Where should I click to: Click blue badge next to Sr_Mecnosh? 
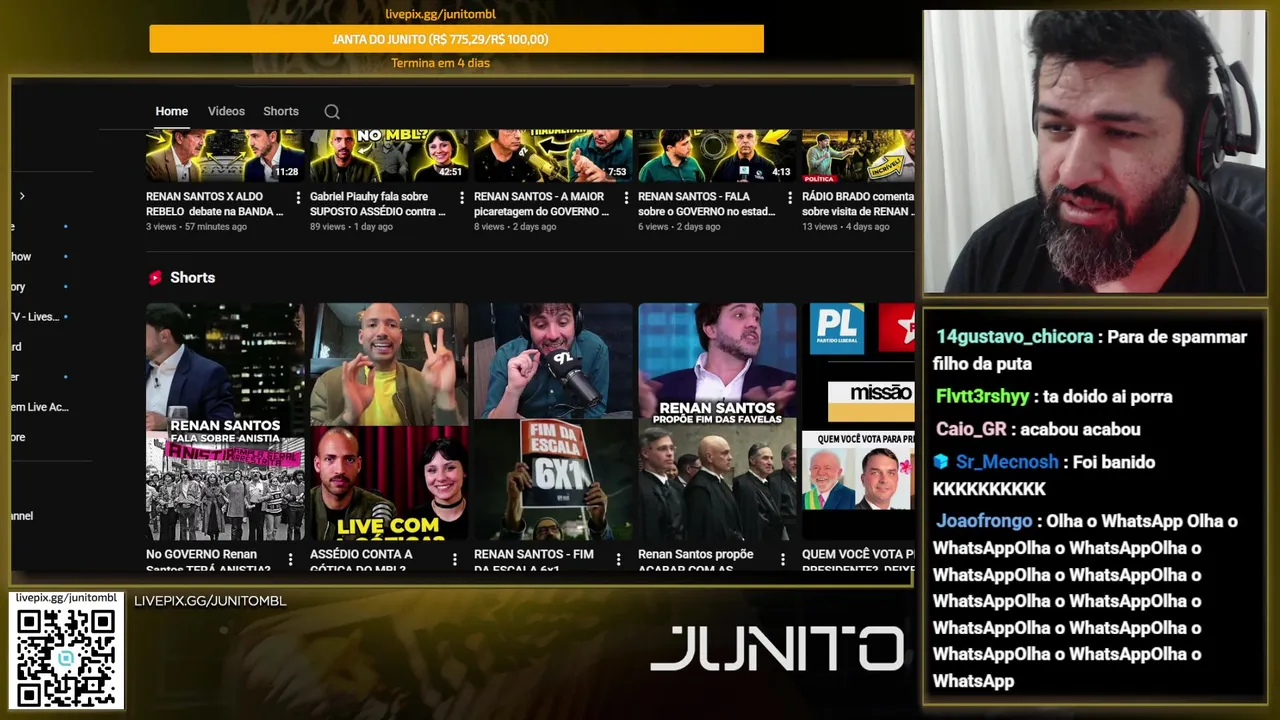(x=940, y=462)
